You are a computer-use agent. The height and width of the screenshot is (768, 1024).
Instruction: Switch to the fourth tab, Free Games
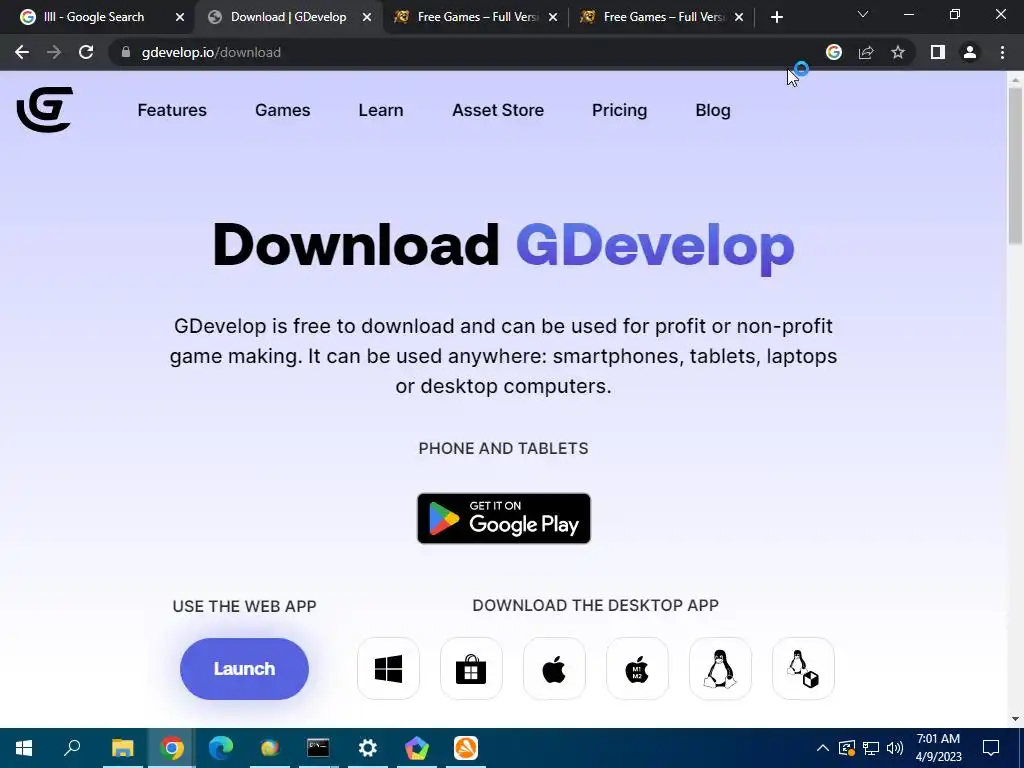click(662, 17)
